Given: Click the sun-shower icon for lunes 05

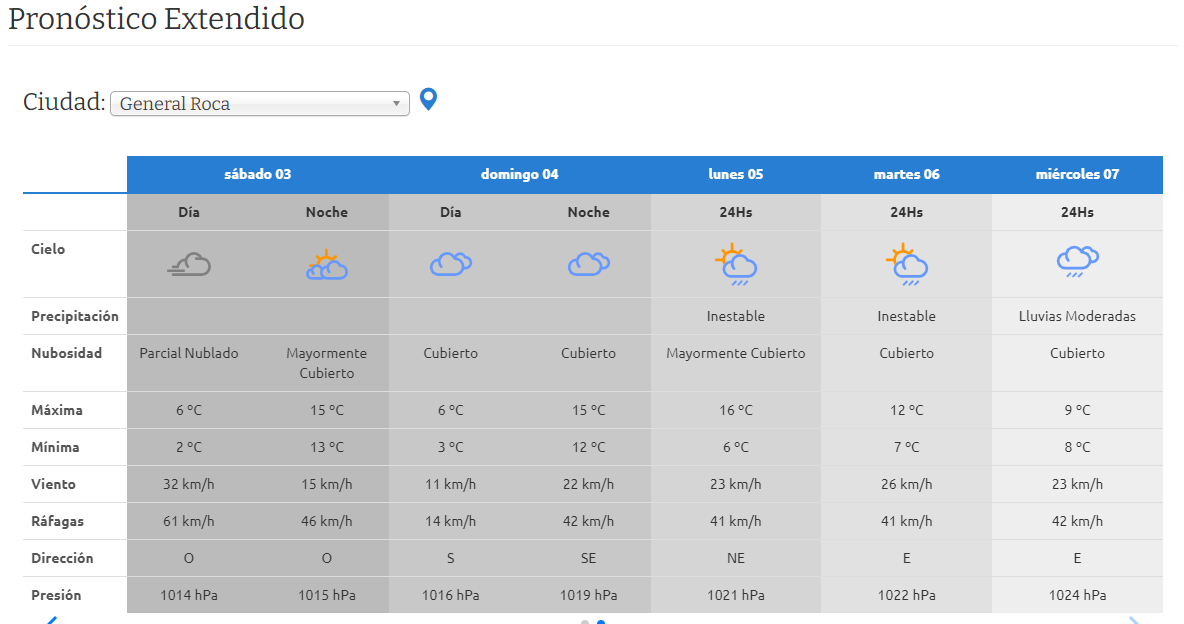Looking at the screenshot, I should pos(735,264).
